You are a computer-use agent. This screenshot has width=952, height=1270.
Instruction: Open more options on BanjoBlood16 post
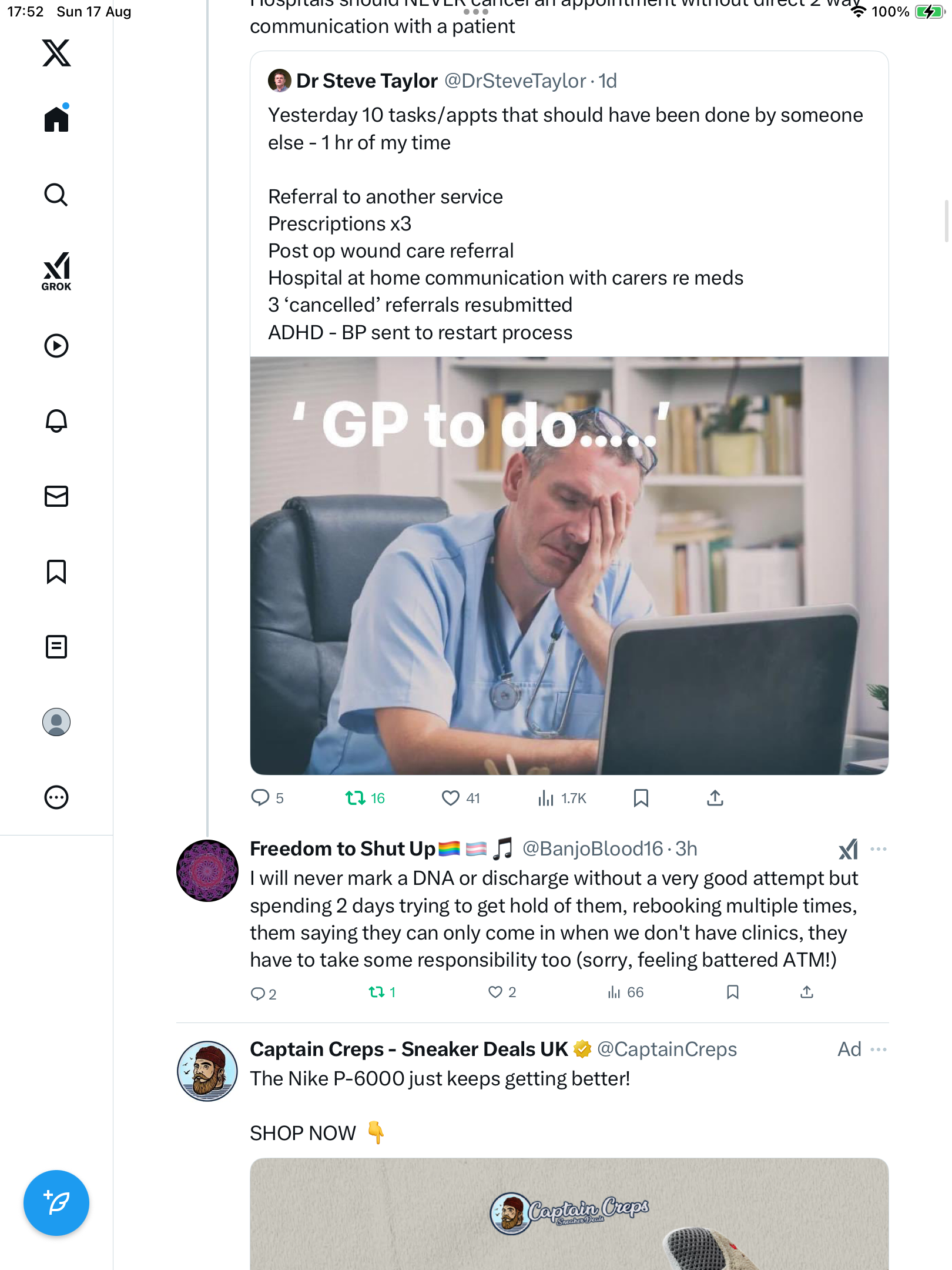(878, 849)
